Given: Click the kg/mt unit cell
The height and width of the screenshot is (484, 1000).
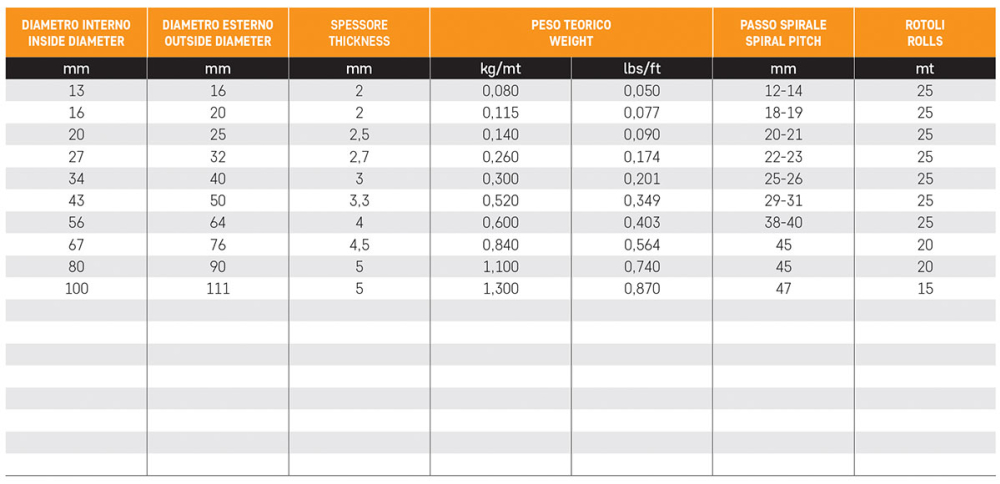Looking at the screenshot, I should click(x=501, y=69).
